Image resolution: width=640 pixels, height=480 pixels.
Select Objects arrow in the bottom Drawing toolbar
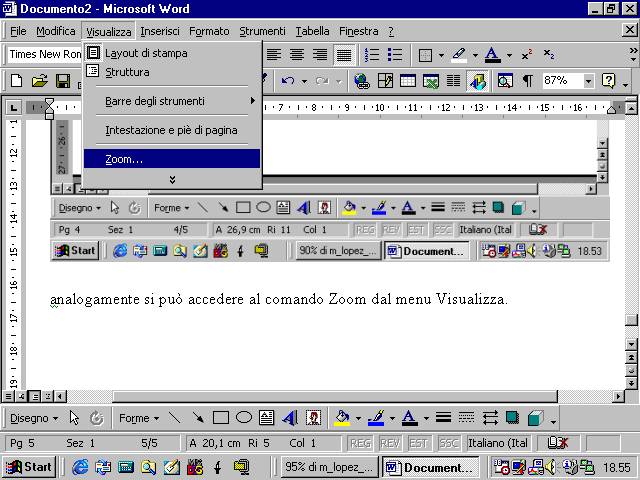point(74,418)
